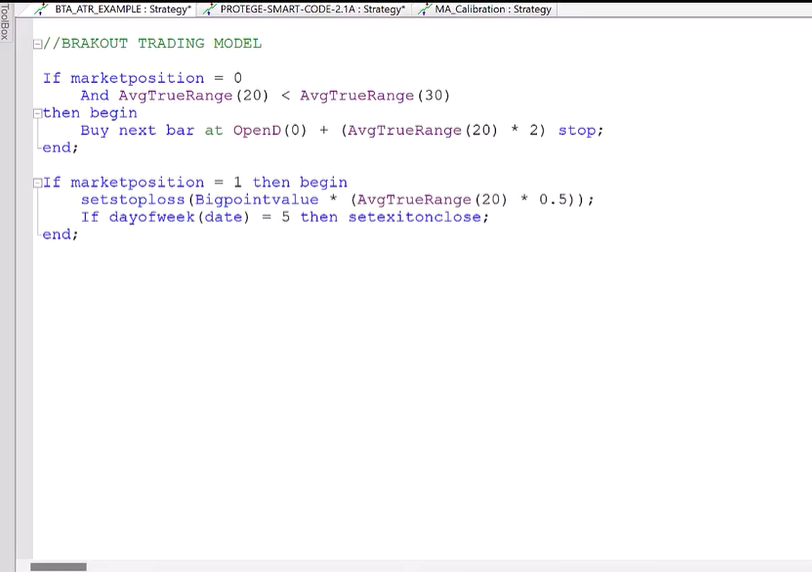Click the 'Bigpointvalue' keyword
812x572 pixels.
[x=257, y=200]
